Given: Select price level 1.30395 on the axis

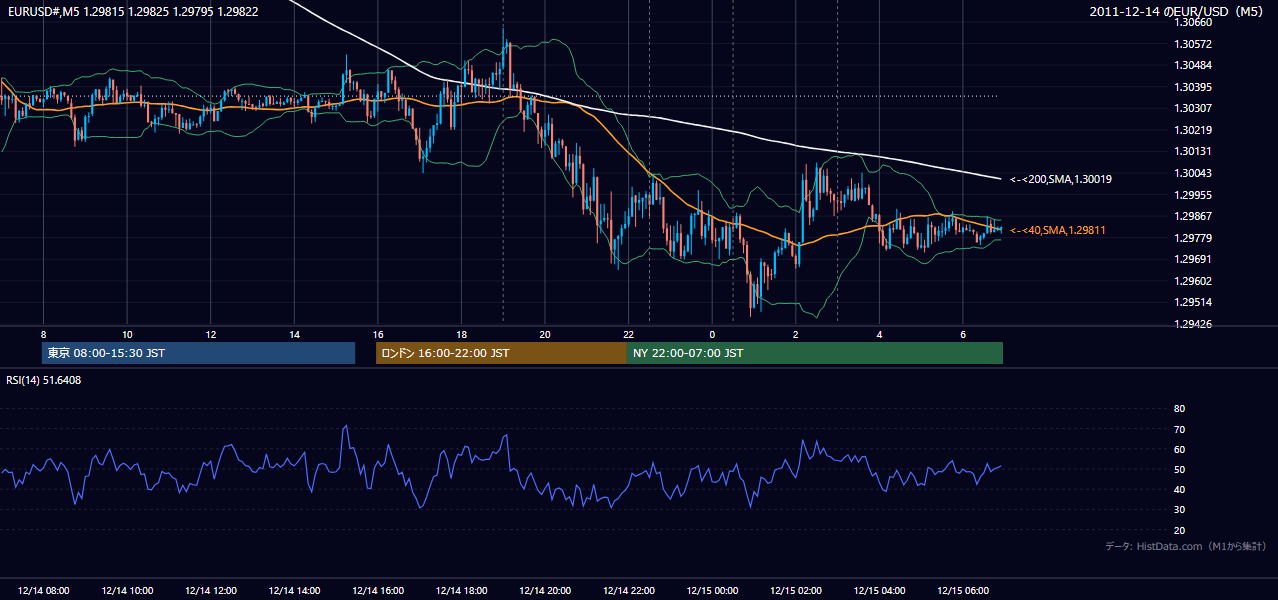Looking at the screenshot, I should (x=1193, y=87).
